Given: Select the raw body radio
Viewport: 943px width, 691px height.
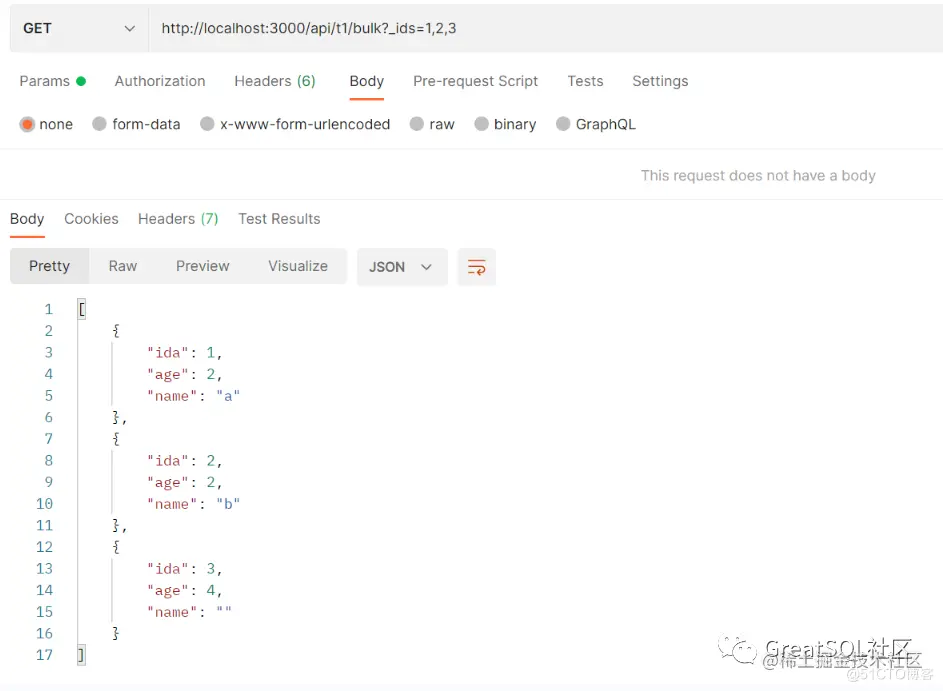Looking at the screenshot, I should click(x=416, y=124).
